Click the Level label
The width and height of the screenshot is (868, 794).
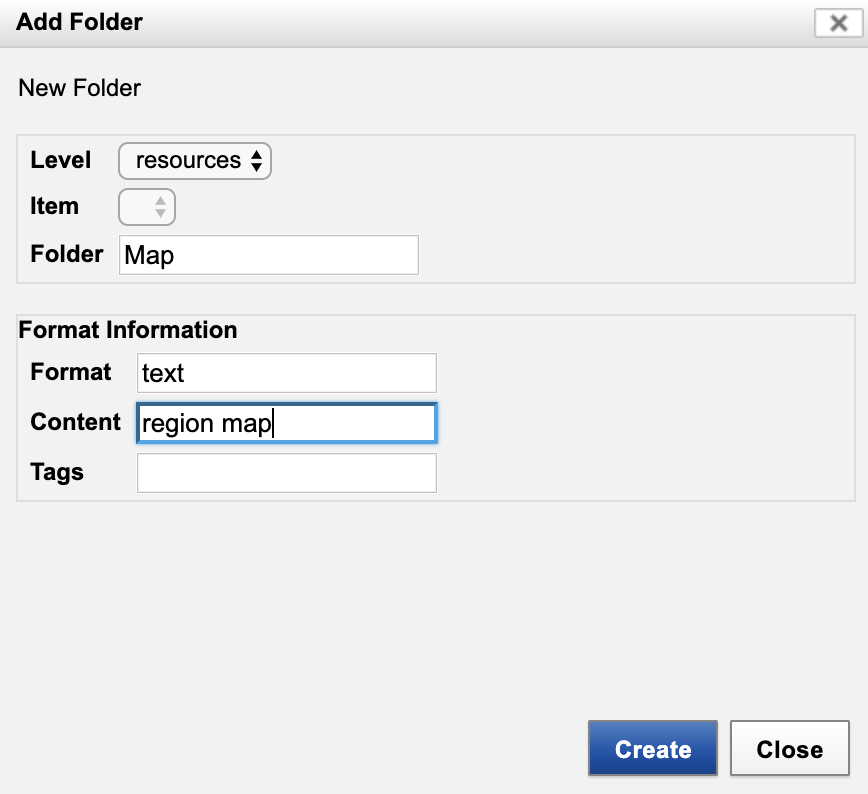point(61,160)
